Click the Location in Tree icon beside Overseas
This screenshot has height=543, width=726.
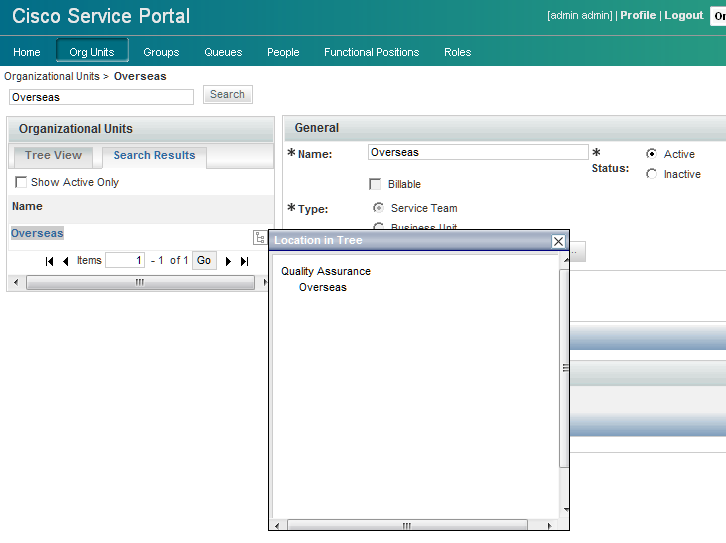(x=259, y=237)
